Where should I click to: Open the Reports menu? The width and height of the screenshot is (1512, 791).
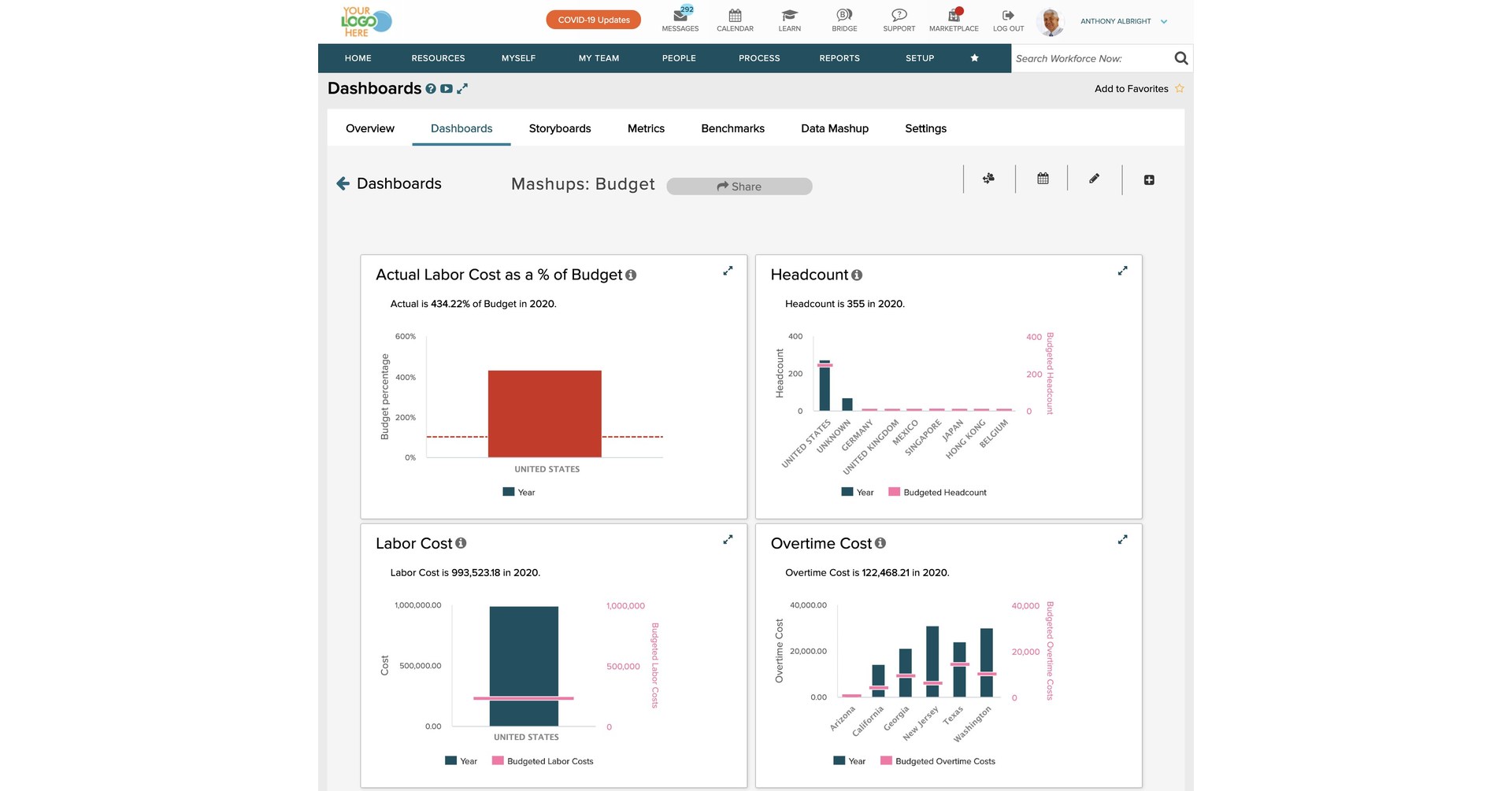click(839, 57)
